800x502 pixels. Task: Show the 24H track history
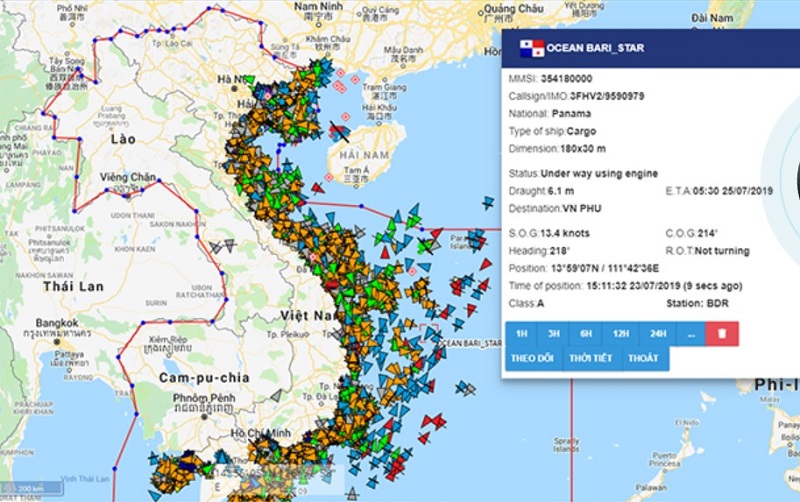tap(658, 334)
